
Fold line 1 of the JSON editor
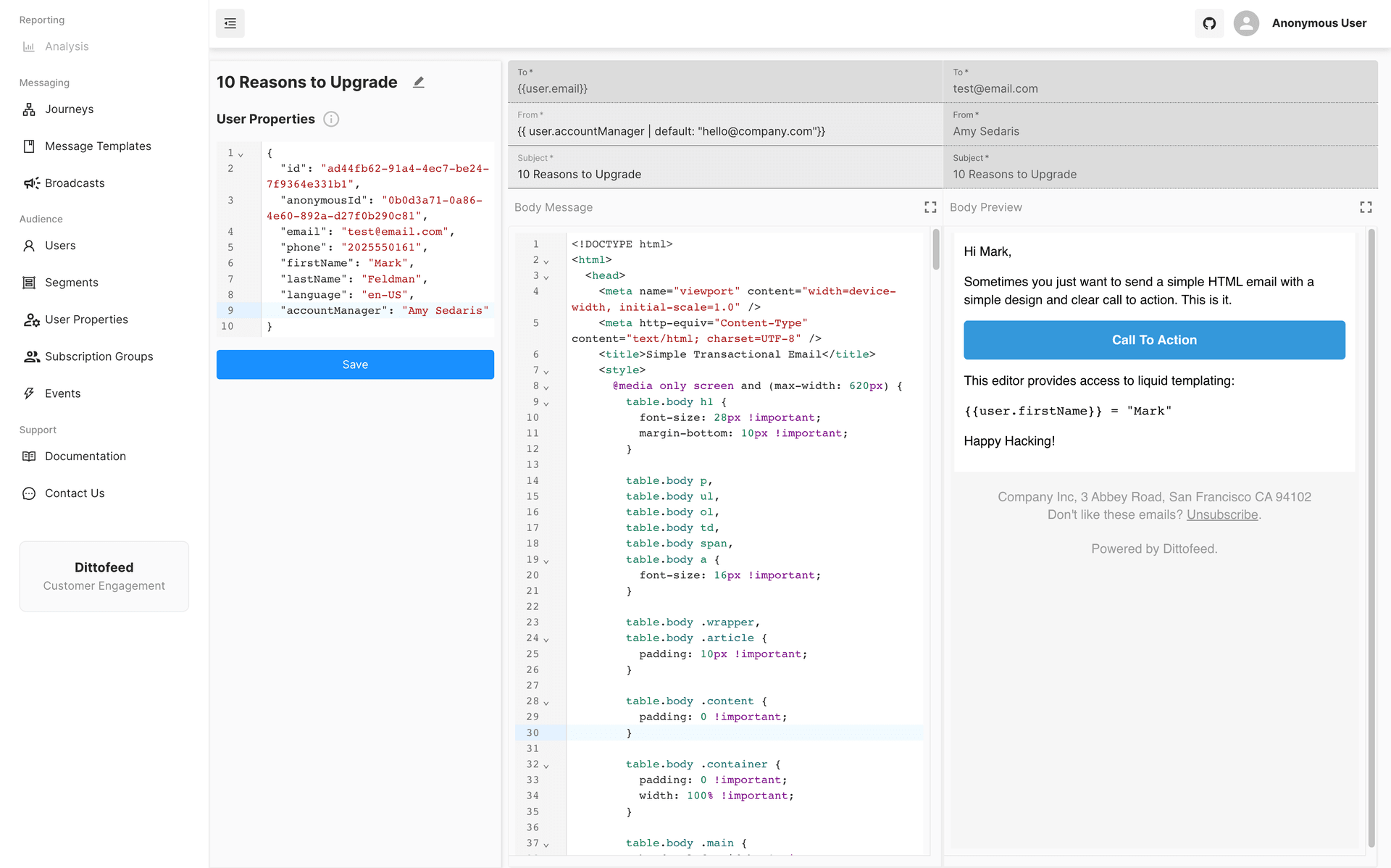coord(241,154)
